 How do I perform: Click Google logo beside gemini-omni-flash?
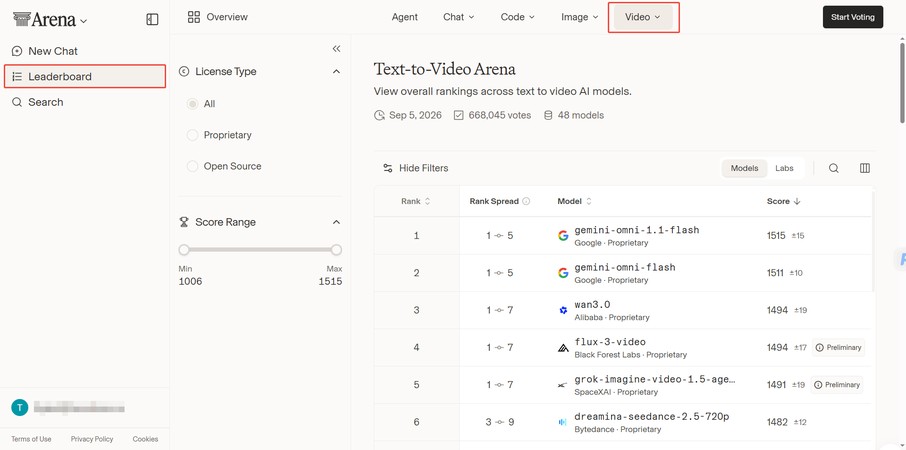click(563, 273)
